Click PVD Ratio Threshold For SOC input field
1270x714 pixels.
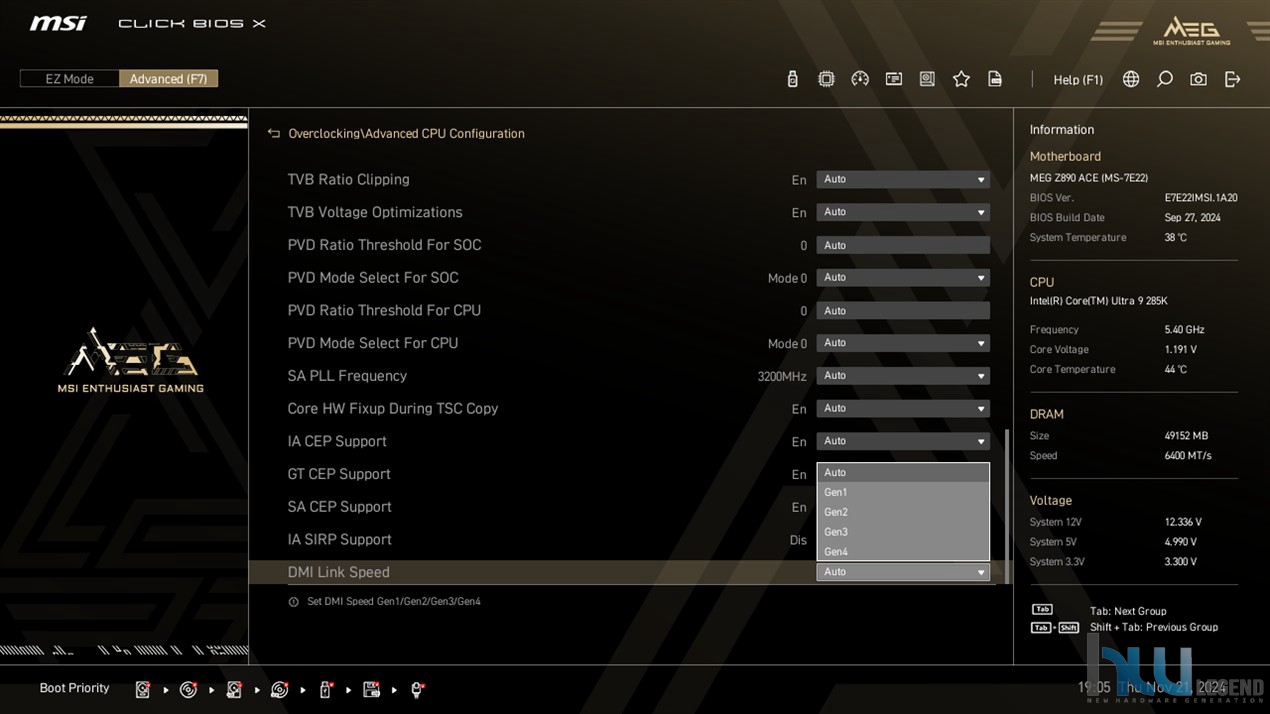(903, 245)
